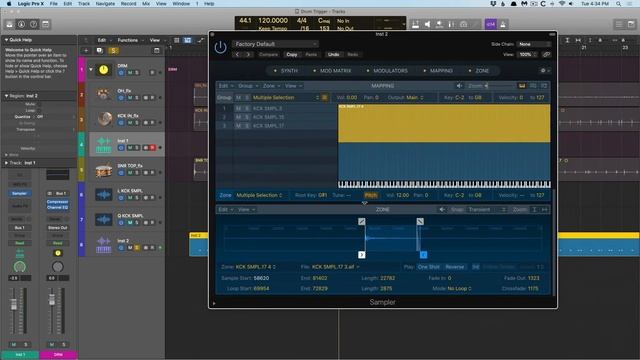Collapse the DRM track stack triangle
The image size is (640, 360).
[x=91, y=69]
